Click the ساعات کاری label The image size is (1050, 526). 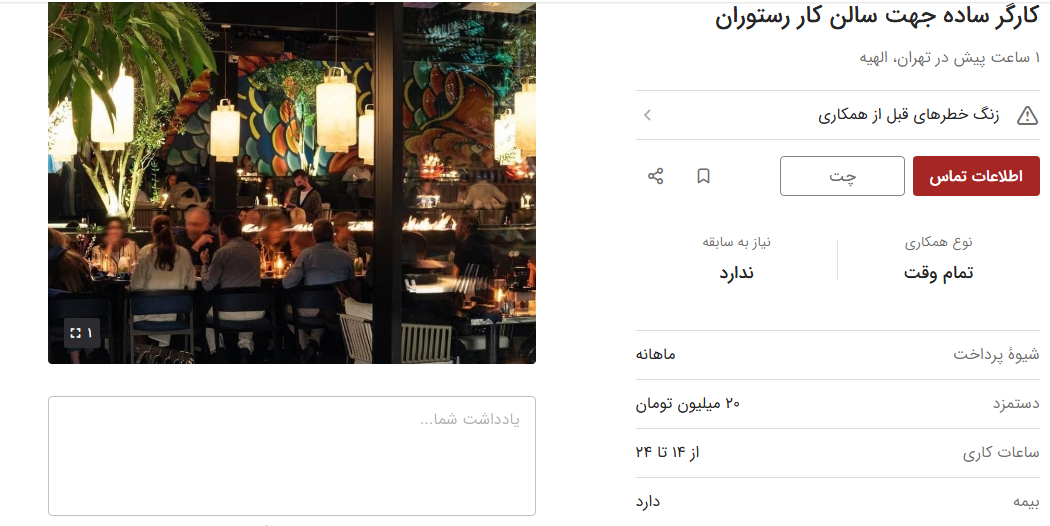[1001, 453]
